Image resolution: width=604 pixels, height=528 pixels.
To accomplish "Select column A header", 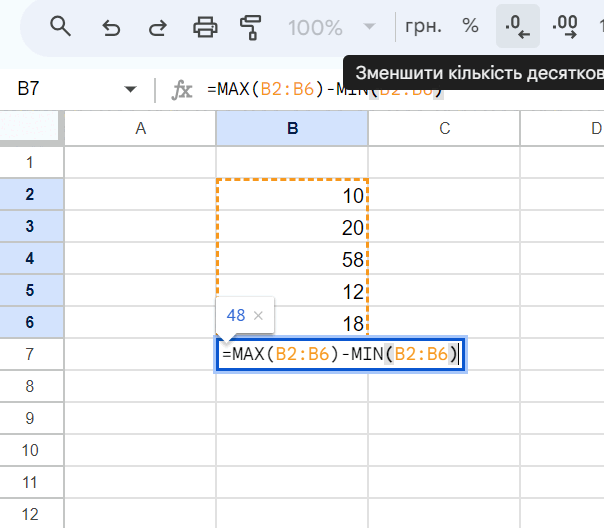I will point(140,128).
